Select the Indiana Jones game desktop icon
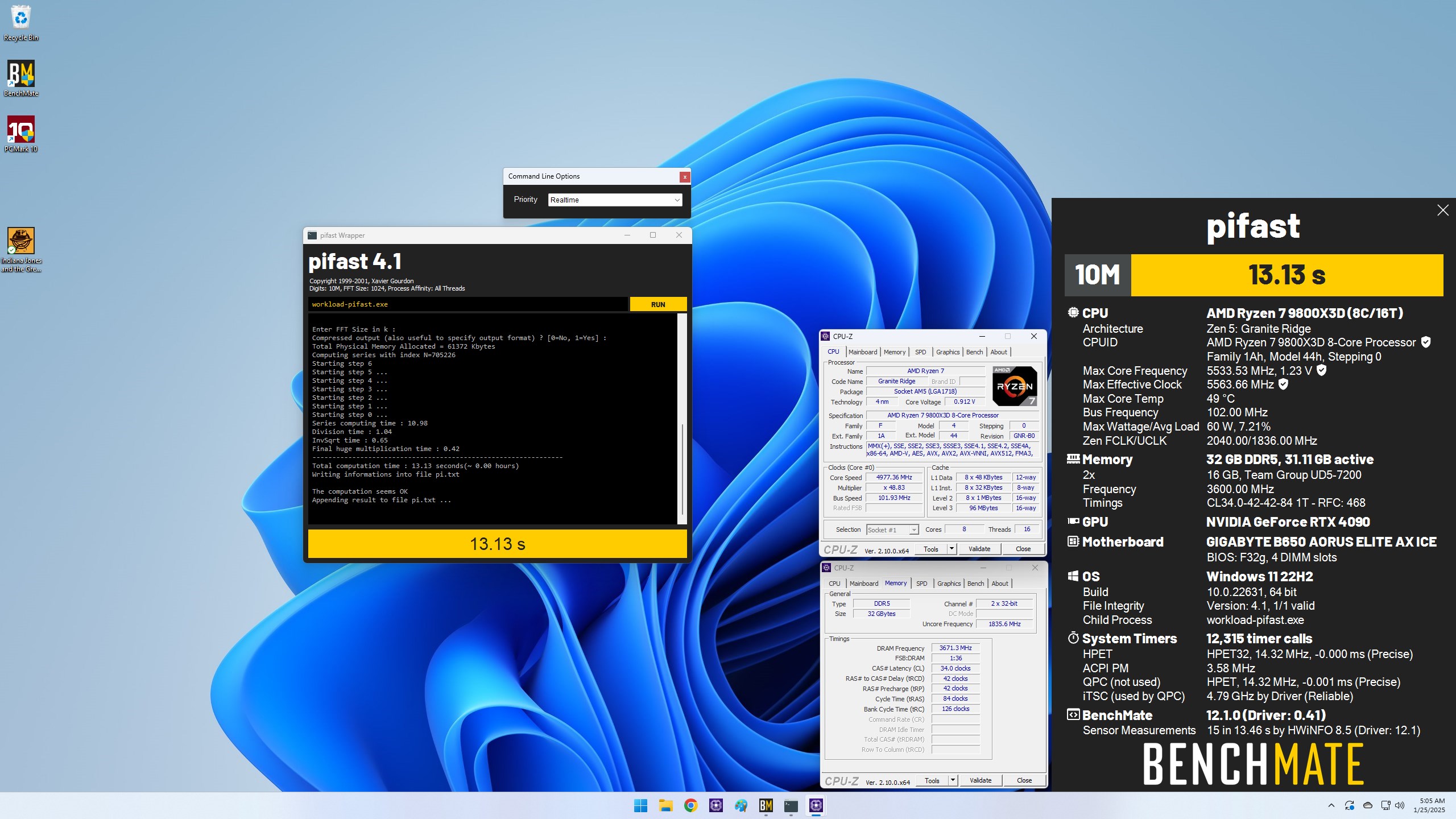1456x819 pixels. click(21, 250)
